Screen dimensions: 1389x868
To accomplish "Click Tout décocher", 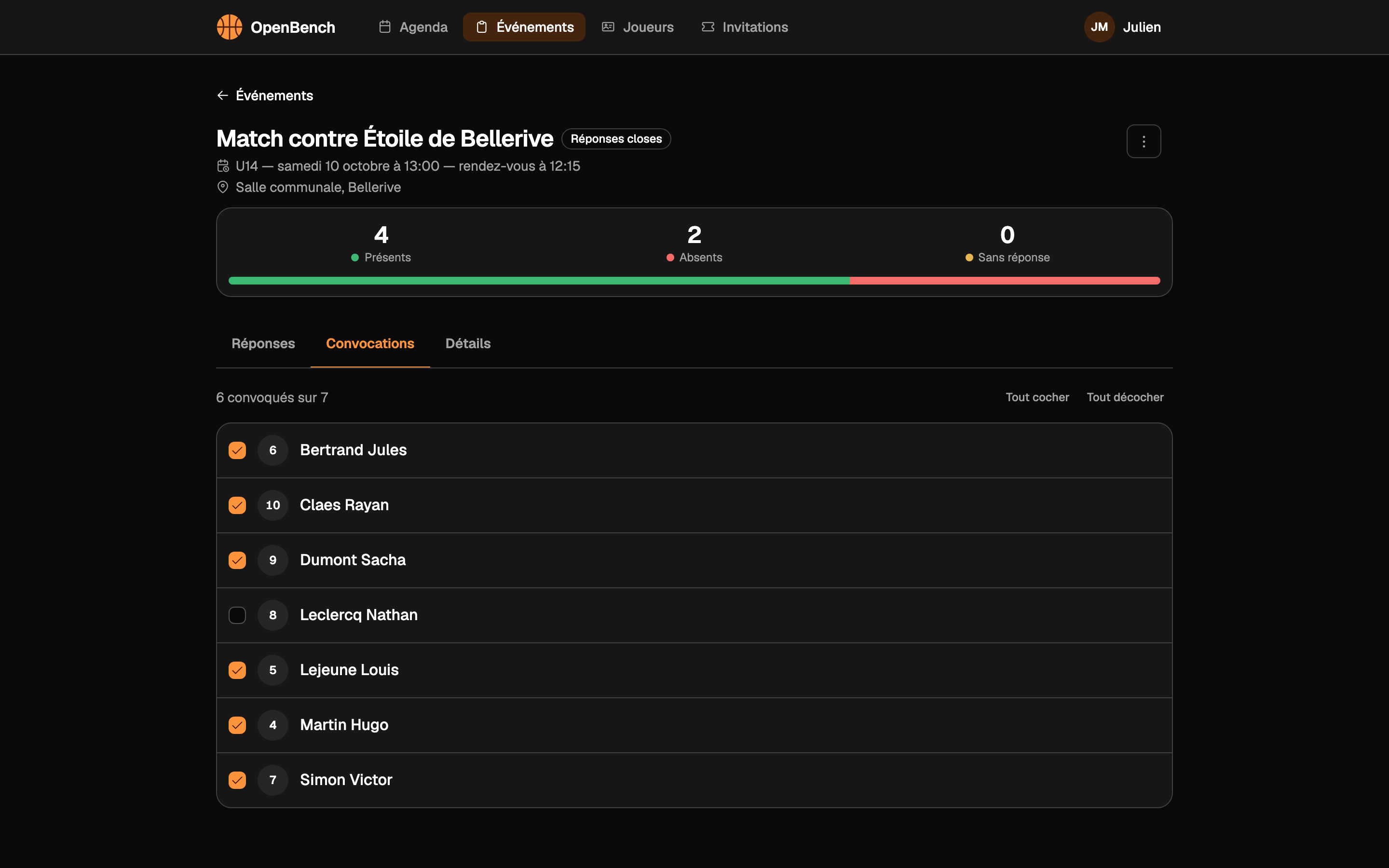I will pyautogui.click(x=1125, y=397).
